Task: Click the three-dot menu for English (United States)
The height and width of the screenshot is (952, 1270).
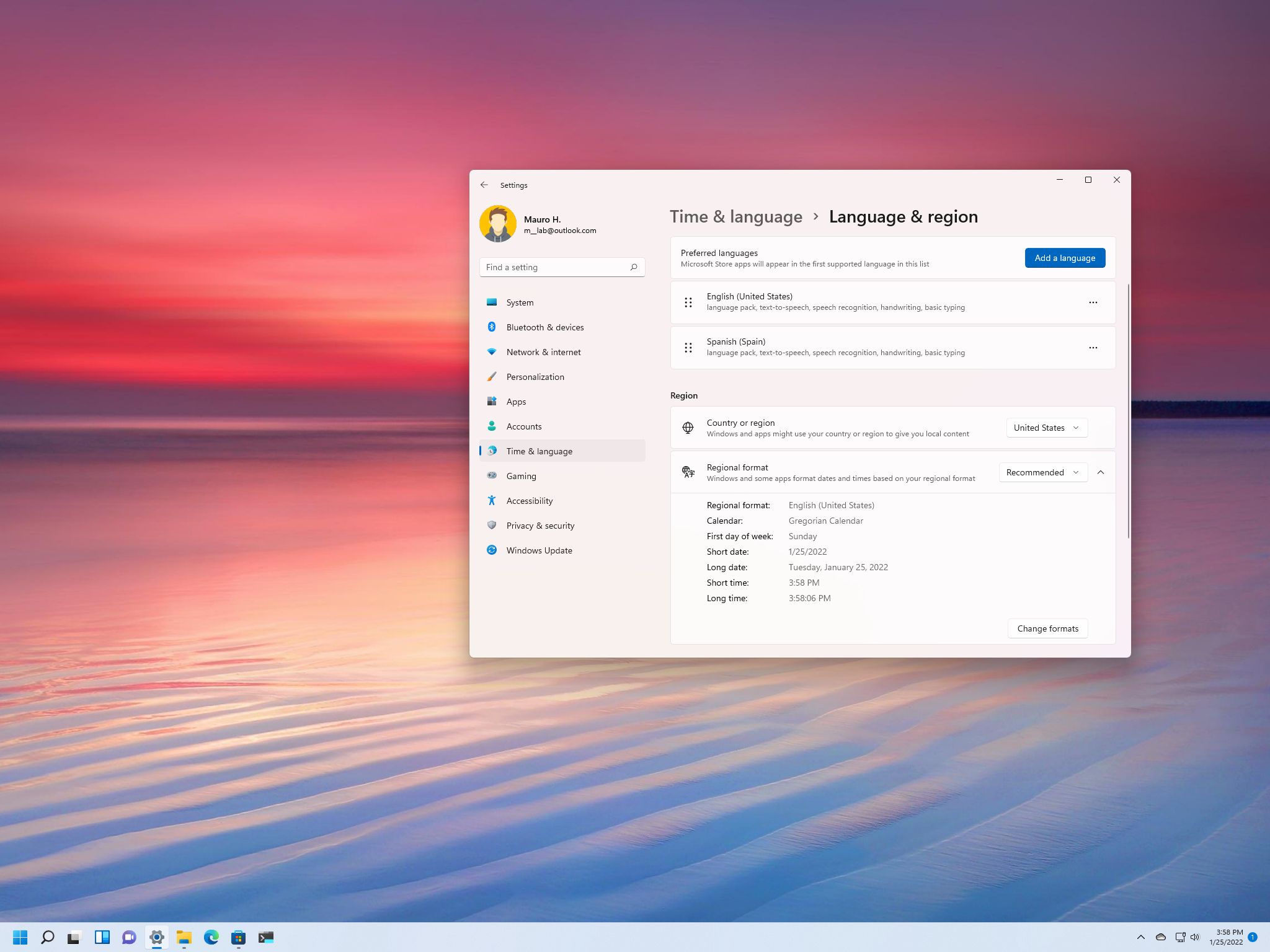Action: [x=1093, y=301]
